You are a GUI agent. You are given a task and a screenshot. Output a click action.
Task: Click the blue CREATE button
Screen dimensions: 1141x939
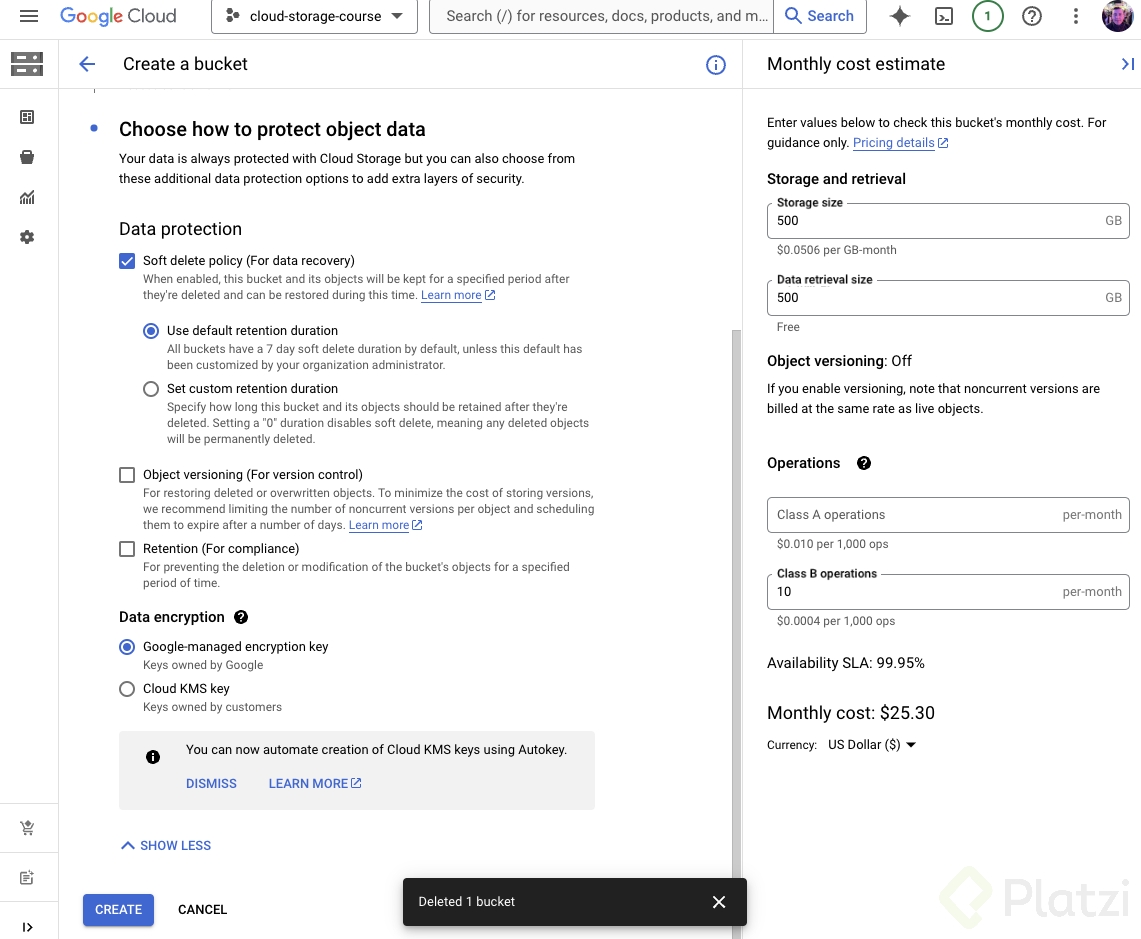coord(118,910)
